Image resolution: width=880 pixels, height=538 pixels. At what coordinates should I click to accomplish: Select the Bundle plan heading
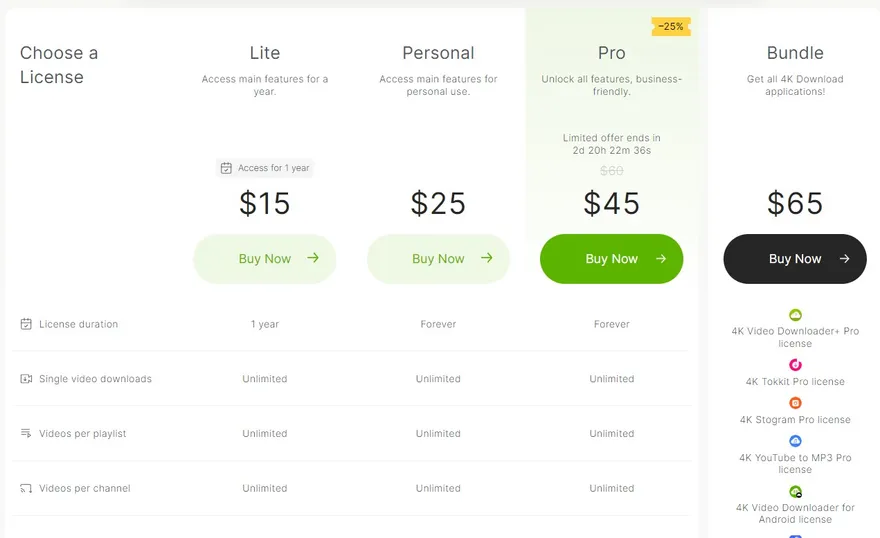(795, 53)
